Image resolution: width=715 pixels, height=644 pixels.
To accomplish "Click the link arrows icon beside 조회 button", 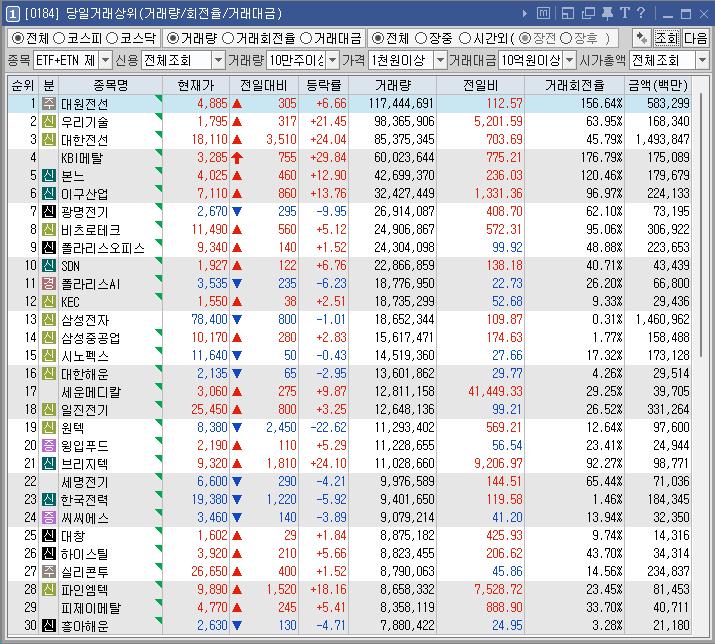I will pos(641,38).
